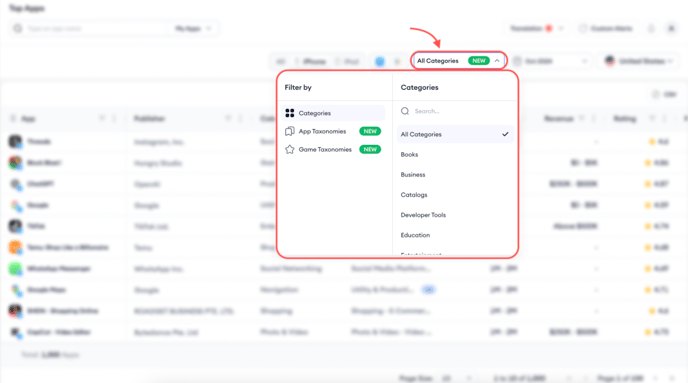Open the WhatsApp Messenger app row
Image resolution: width=688 pixels, height=383 pixels.
59,268
